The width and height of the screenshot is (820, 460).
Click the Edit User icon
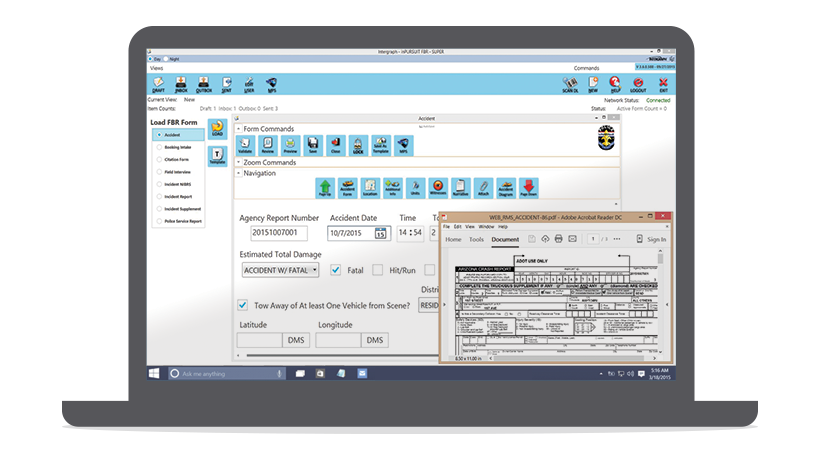249,84
